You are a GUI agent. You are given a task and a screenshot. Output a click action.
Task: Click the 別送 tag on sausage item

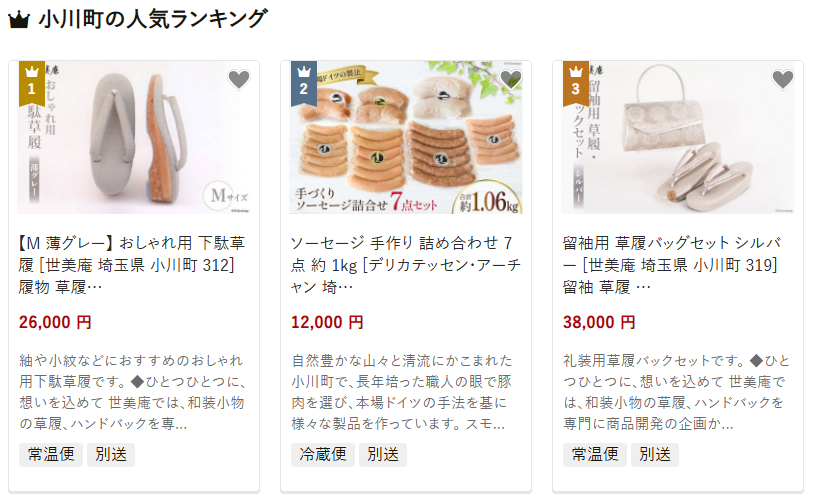(x=383, y=455)
